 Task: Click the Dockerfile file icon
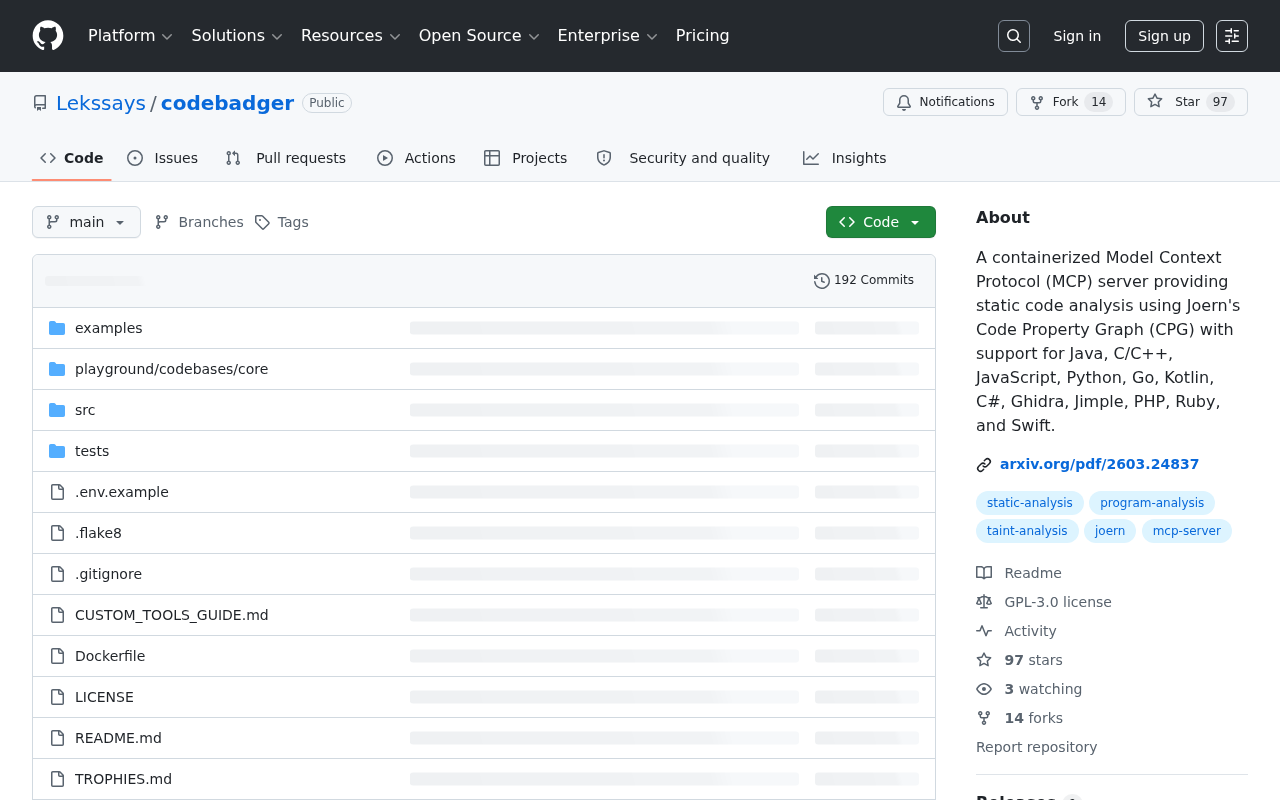[57, 656]
